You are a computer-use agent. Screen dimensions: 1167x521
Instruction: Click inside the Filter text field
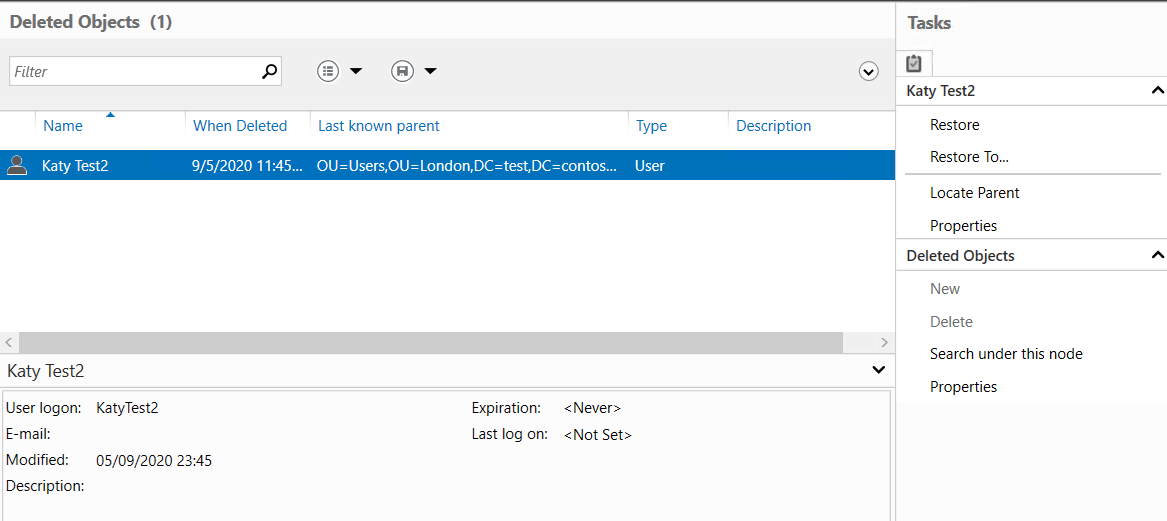[x=135, y=71]
